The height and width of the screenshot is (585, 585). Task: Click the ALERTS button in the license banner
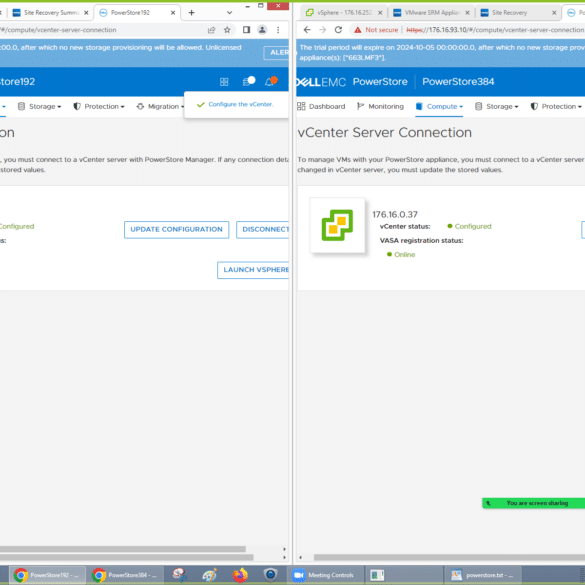pyautogui.click(x=276, y=53)
